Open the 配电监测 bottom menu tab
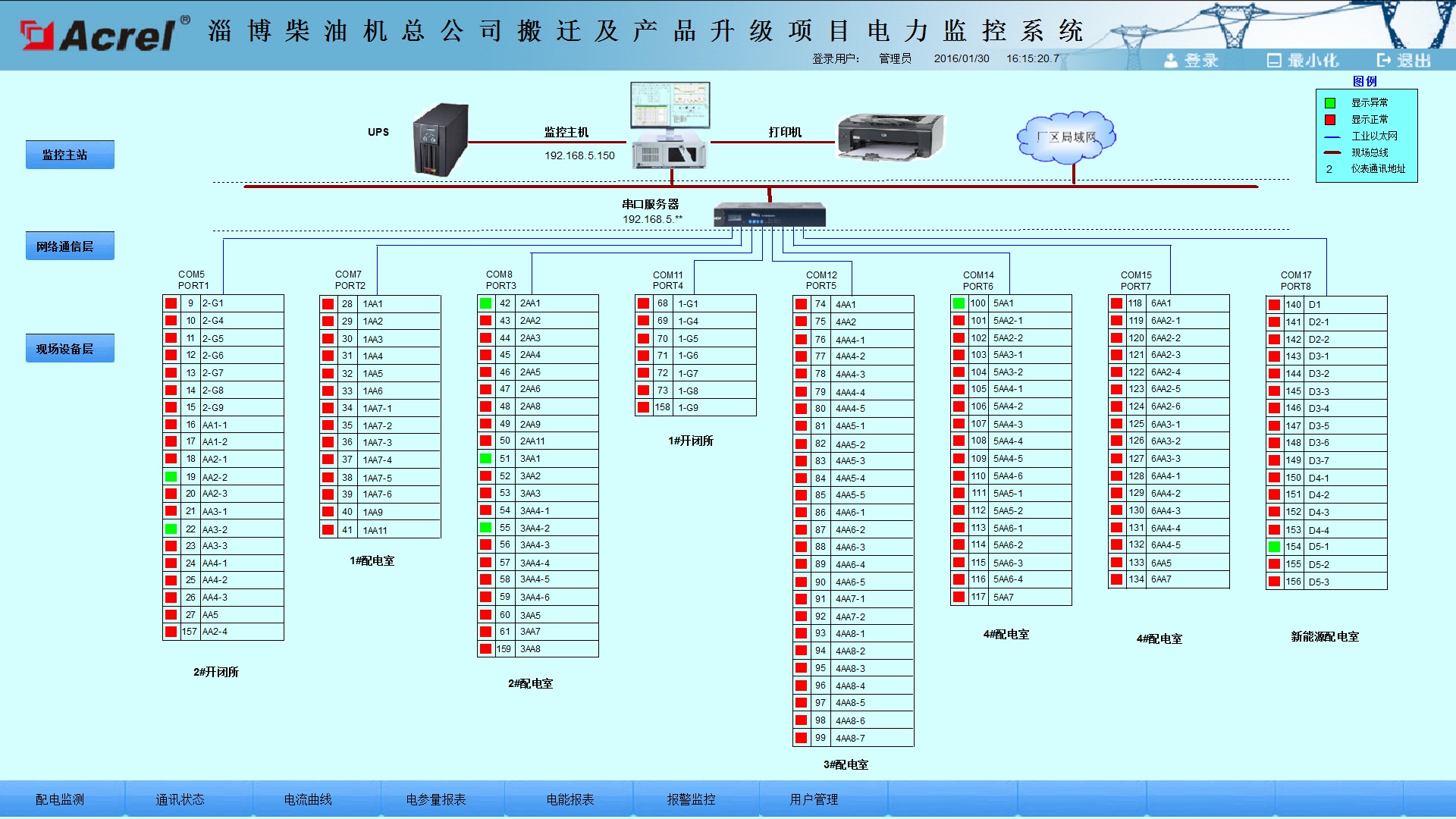 (x=60, y=799)
